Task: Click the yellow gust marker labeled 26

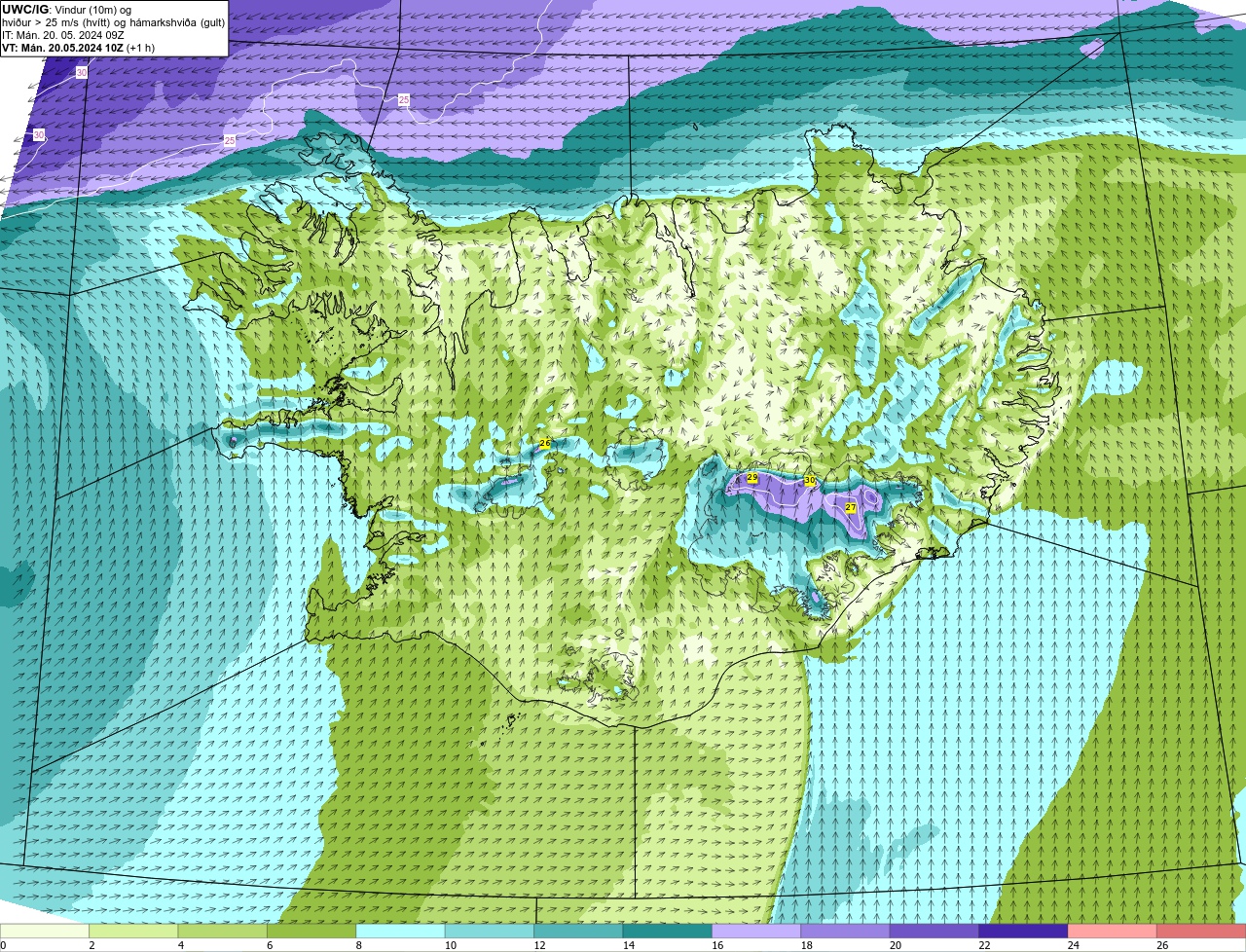Action: point(545,444)
